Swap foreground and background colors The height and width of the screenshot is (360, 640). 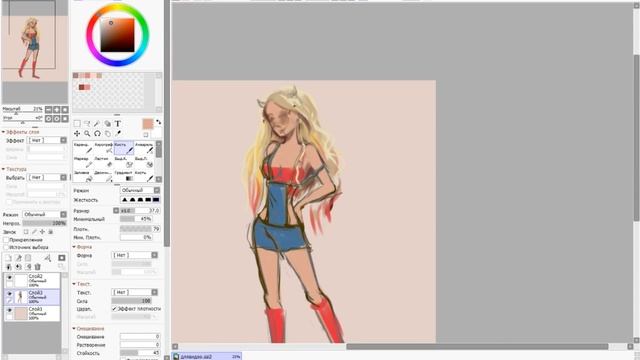click(x=158, y=122)
